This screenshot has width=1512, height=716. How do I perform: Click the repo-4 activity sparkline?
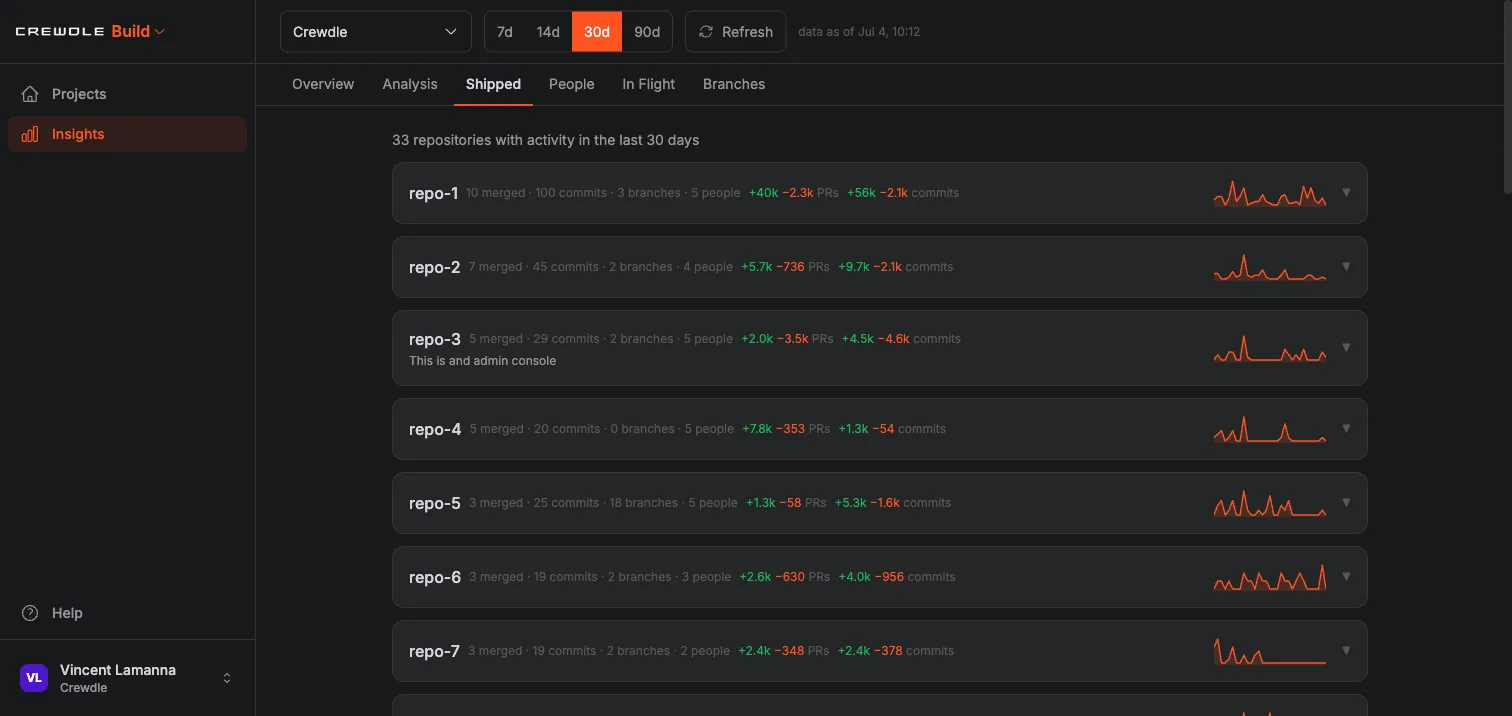(1270, 429)
